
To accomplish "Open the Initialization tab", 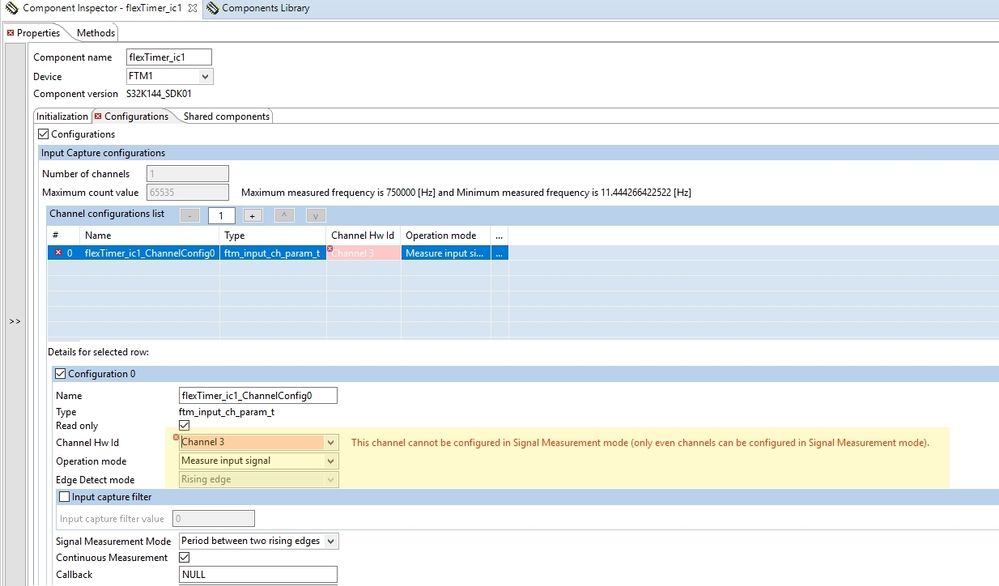I will (x=62, y=117).
